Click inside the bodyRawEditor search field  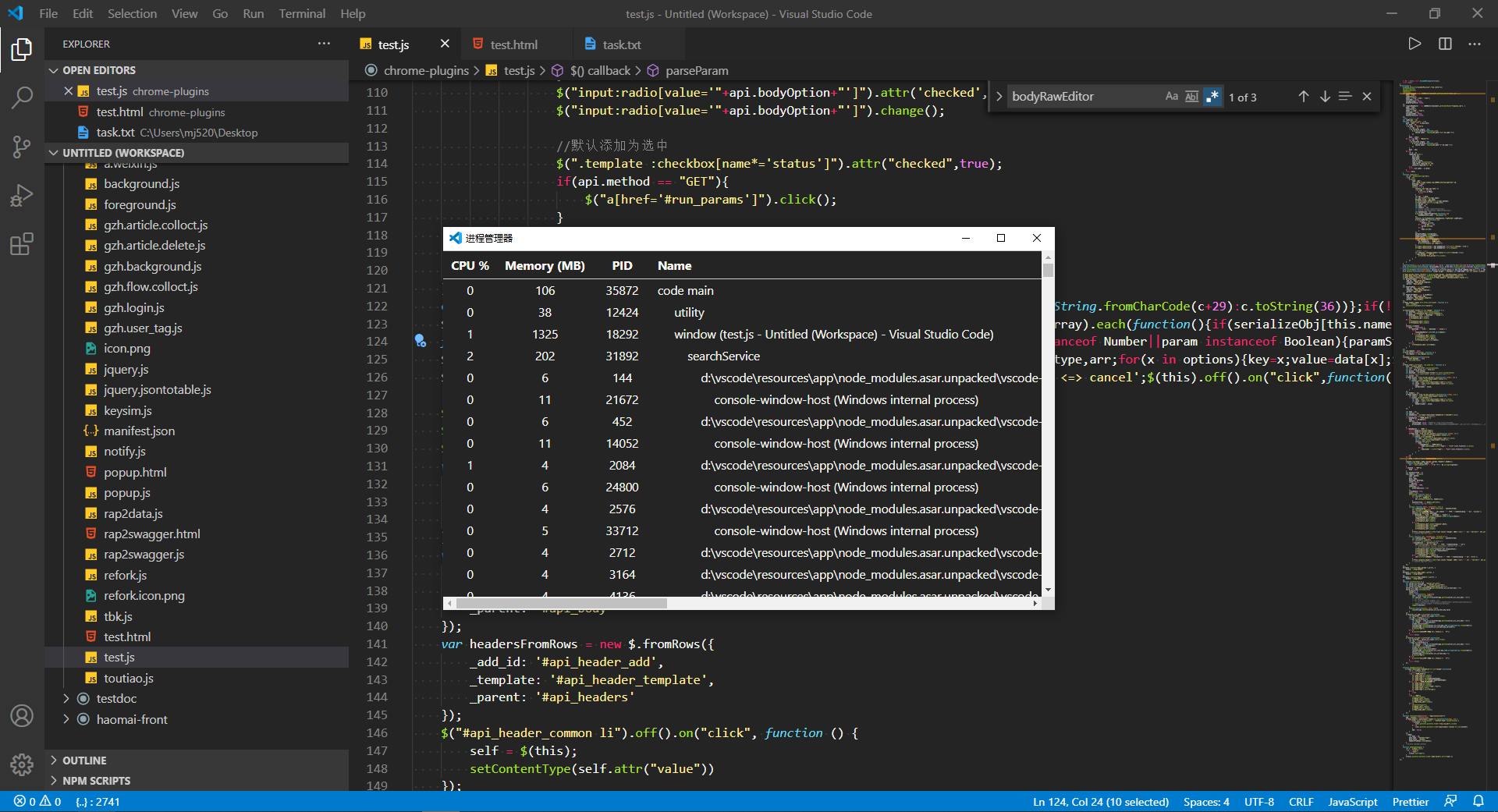click(x=1084, y=96)
